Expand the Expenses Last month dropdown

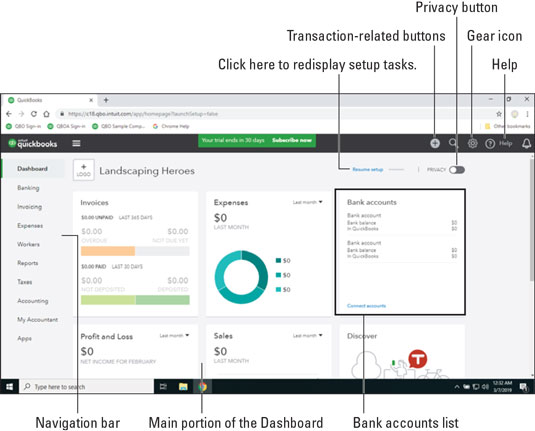(307, 202)
